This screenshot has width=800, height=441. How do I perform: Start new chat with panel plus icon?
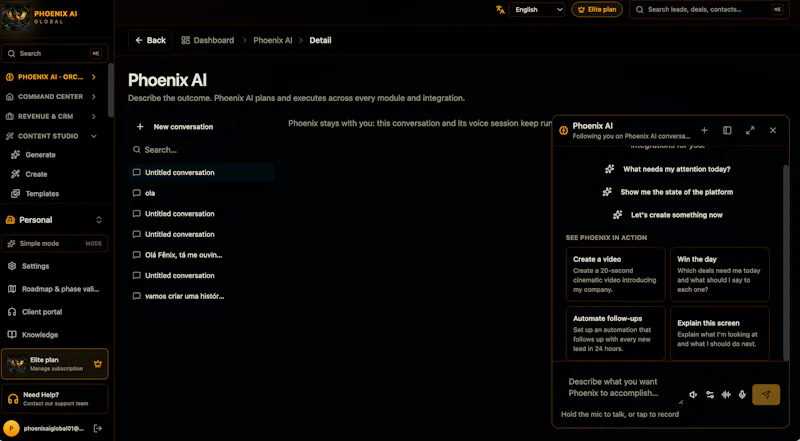704,131
